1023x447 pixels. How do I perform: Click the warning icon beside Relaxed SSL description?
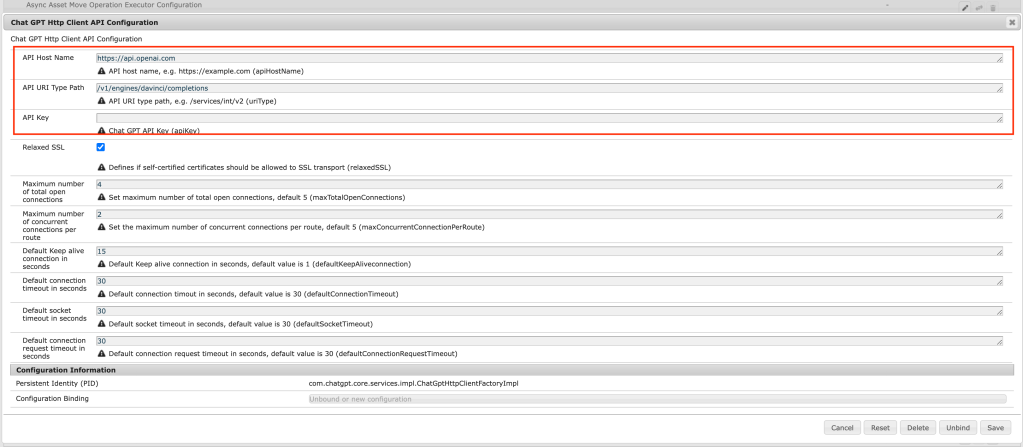pyautogui.click(x=101, y=167)
